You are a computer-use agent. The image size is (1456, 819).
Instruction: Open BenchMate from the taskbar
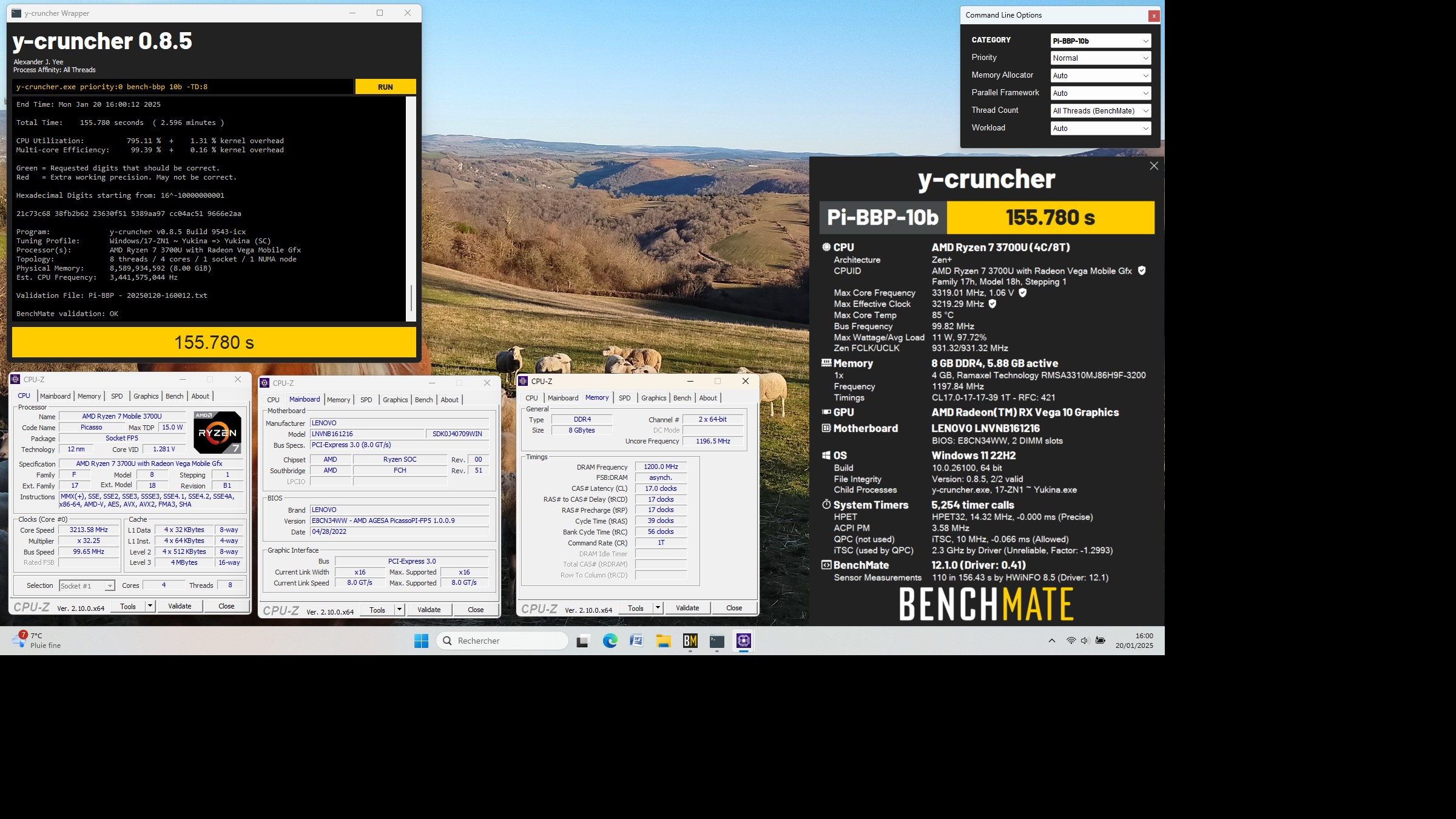pos(690,641)
